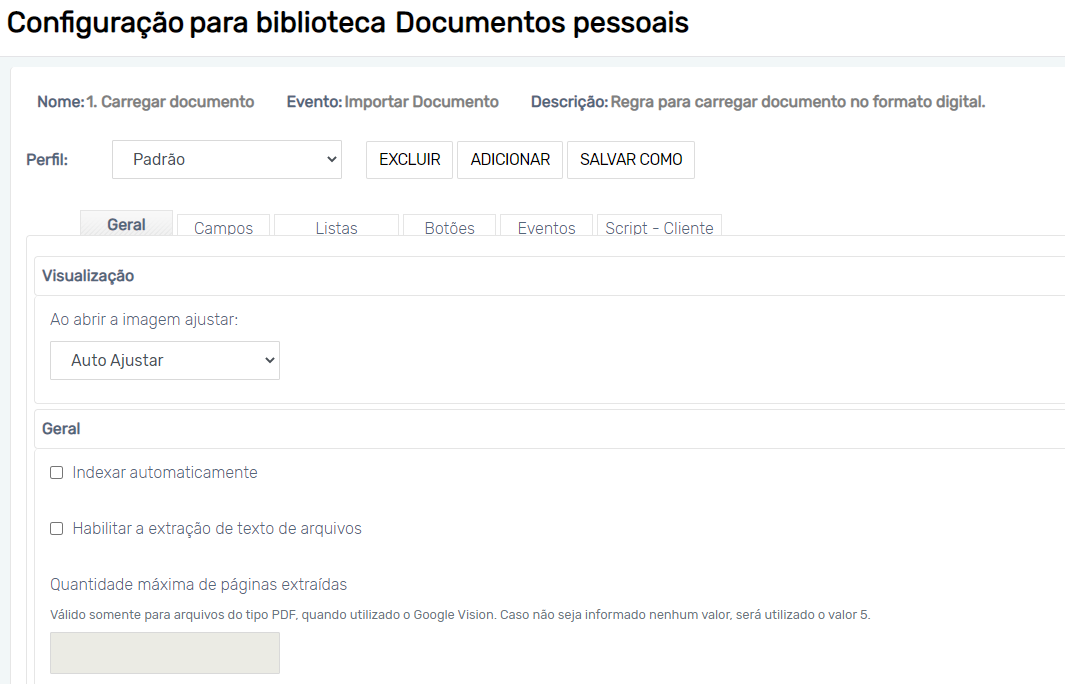Open the Listas tab

(336, 228)
